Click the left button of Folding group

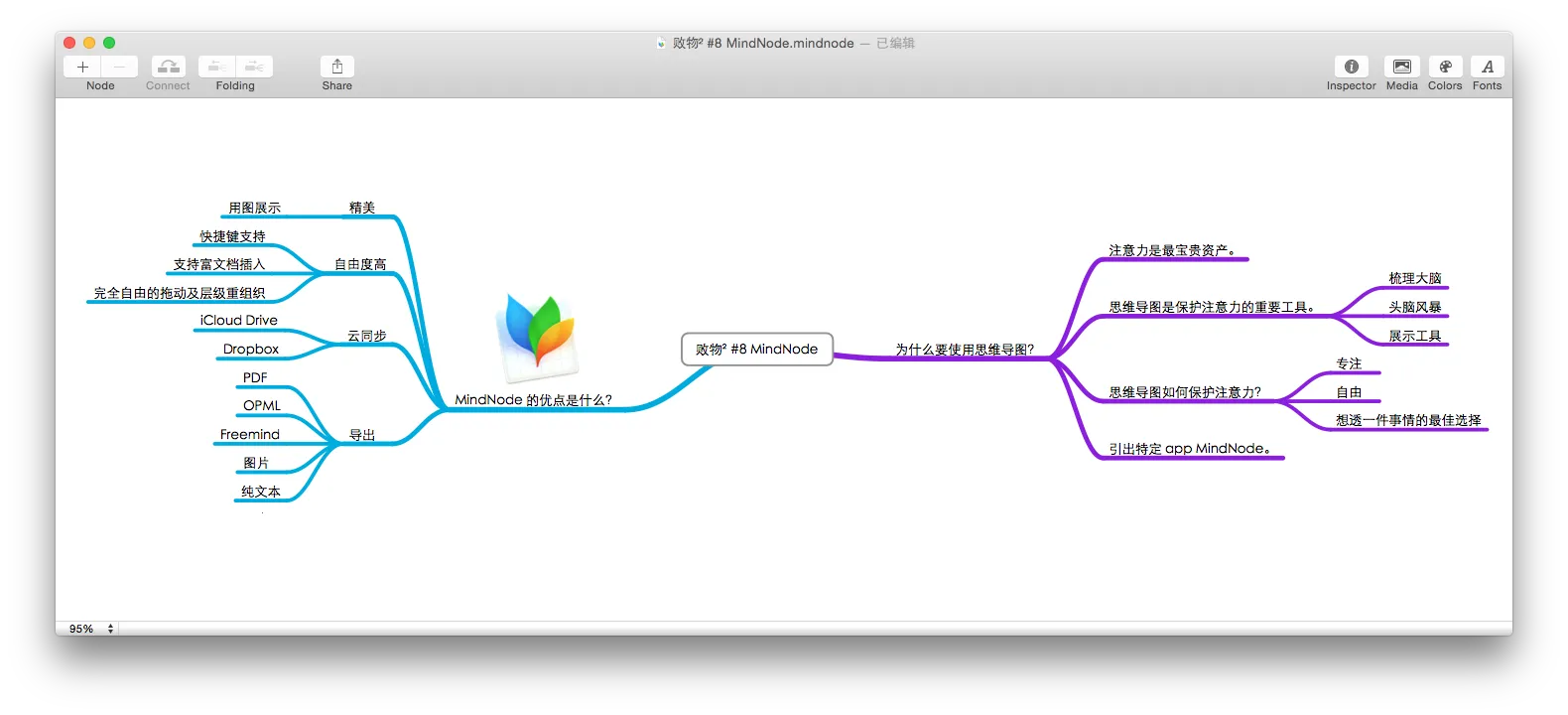click(216, 67)
